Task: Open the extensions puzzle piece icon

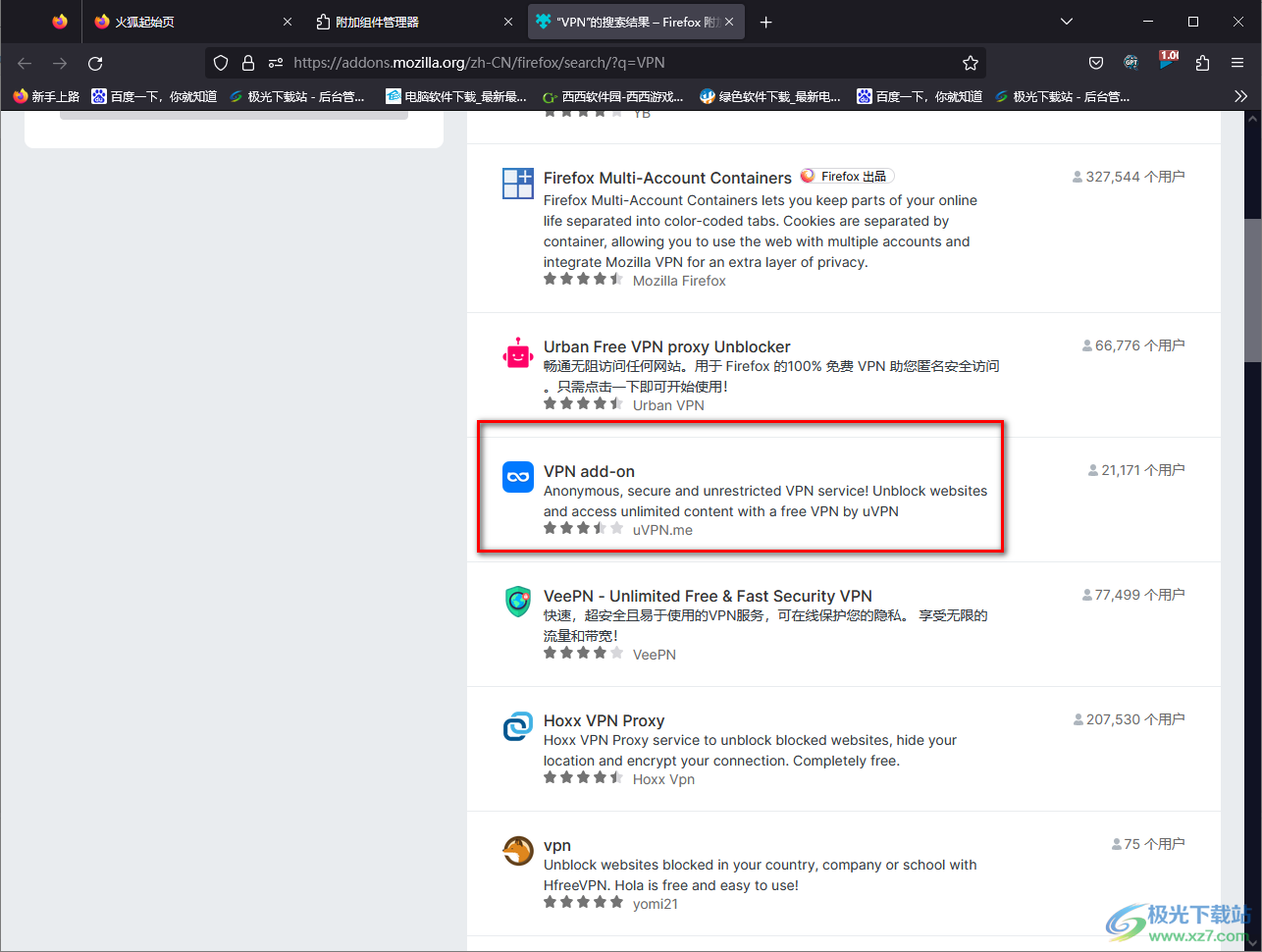Action: coord(1203,63)
